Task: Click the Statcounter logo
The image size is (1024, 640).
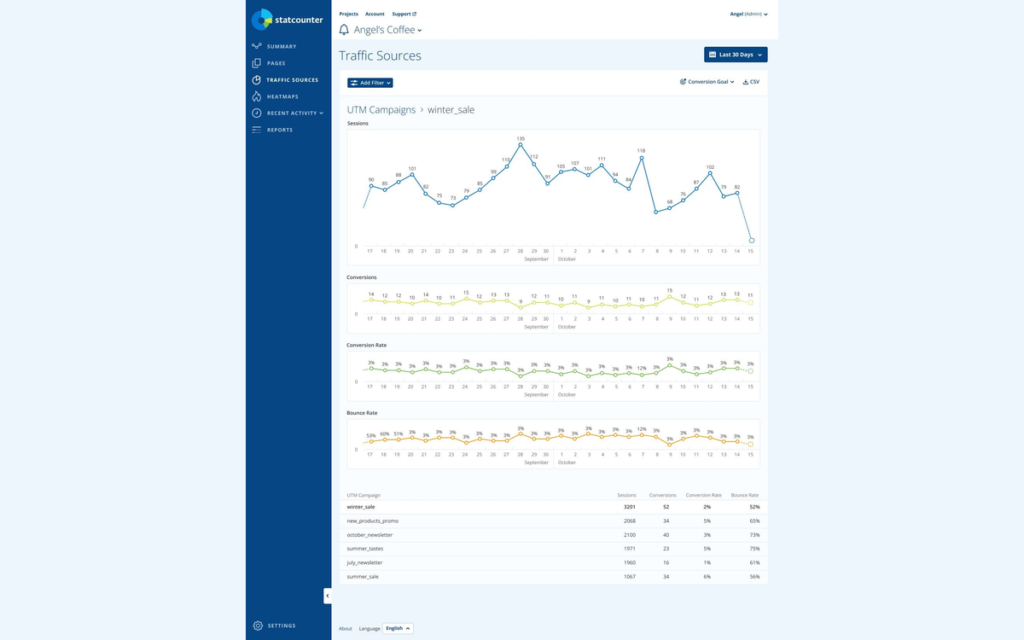Action: pyautogui.click(x=287, y=20)
